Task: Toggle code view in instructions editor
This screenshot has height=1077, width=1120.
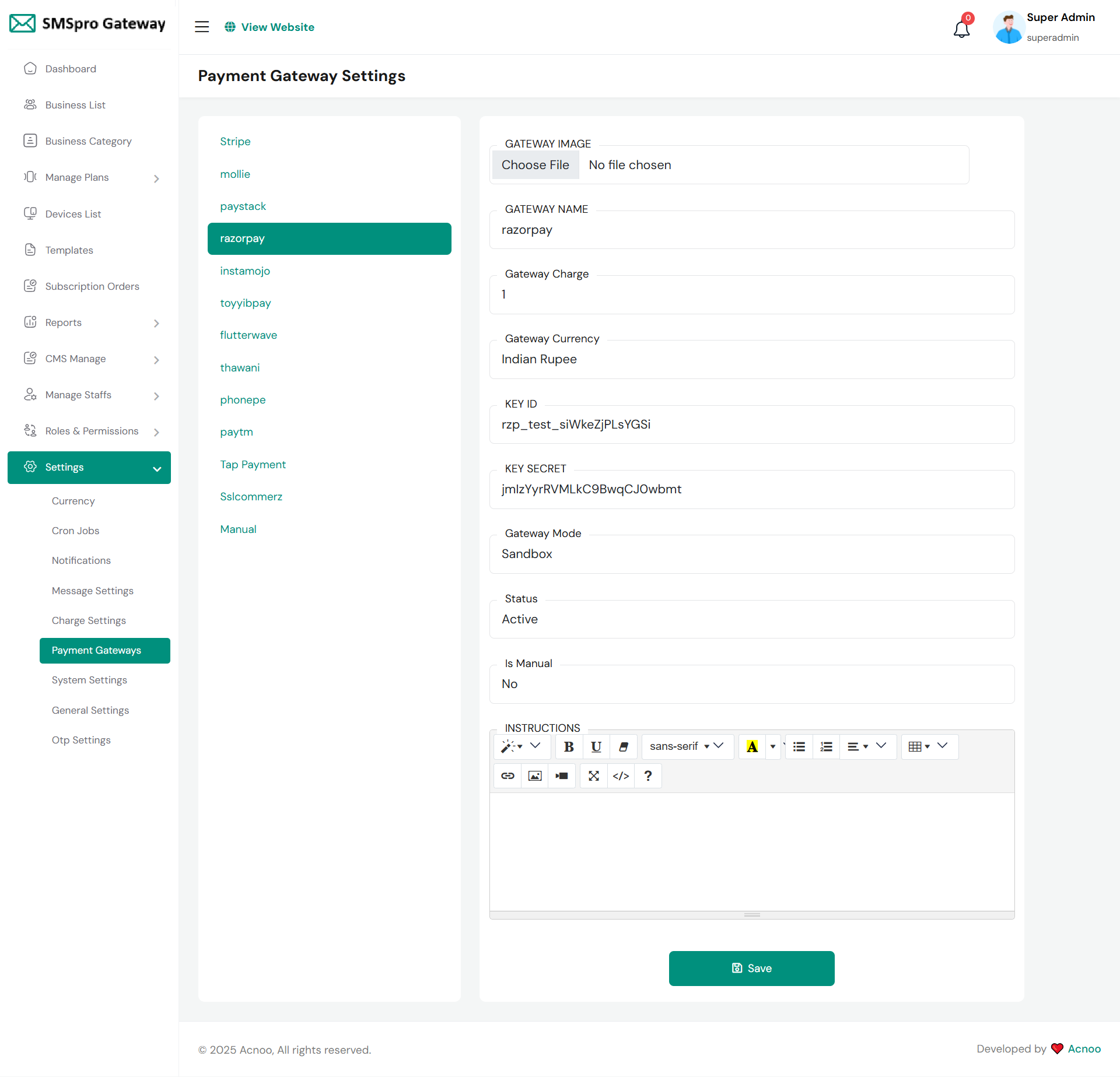Action: pos(621,776)
